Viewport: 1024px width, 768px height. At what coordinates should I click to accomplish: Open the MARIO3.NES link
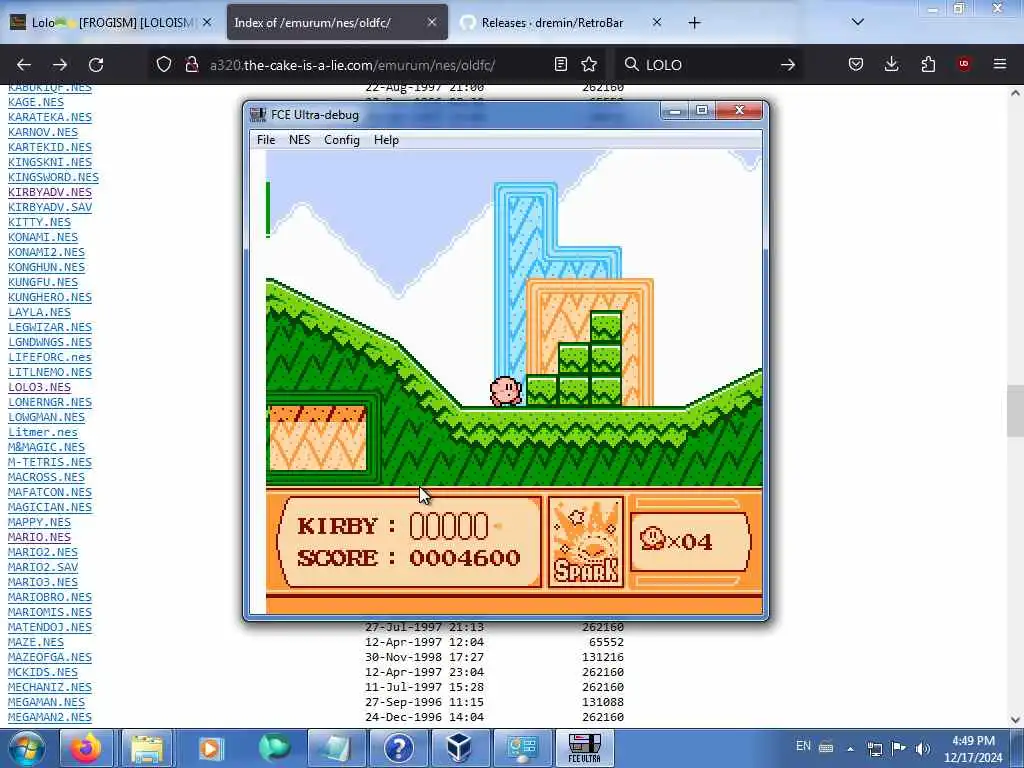[x=42, y=582]
